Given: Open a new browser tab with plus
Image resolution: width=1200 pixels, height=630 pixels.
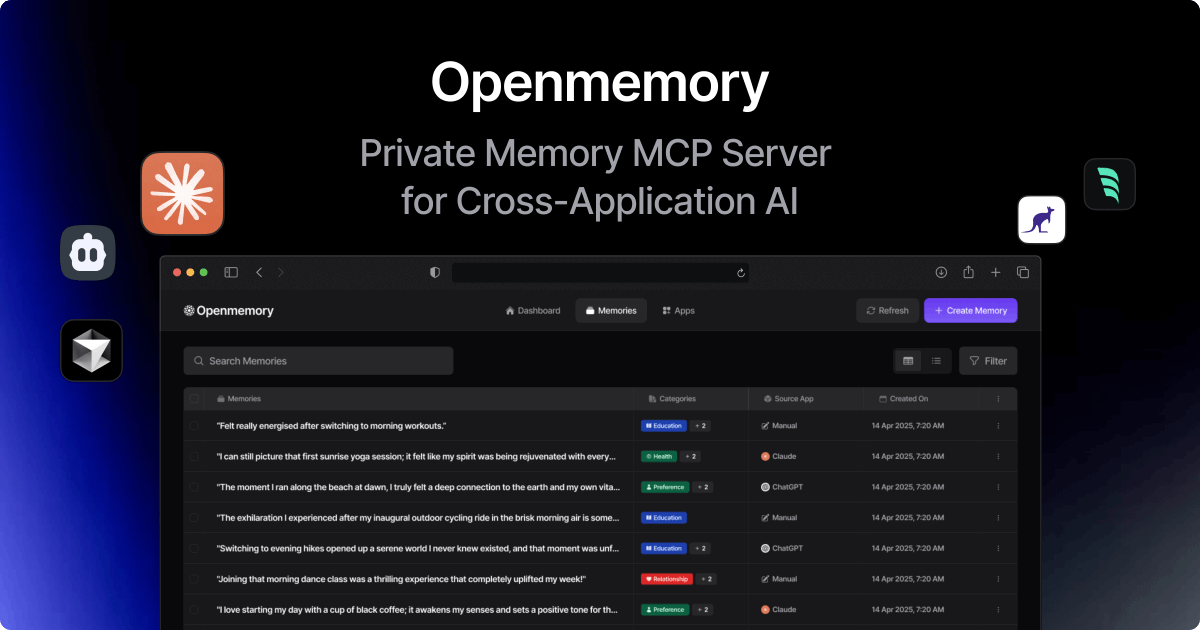Looking at the screenshot, I should 995,272.
